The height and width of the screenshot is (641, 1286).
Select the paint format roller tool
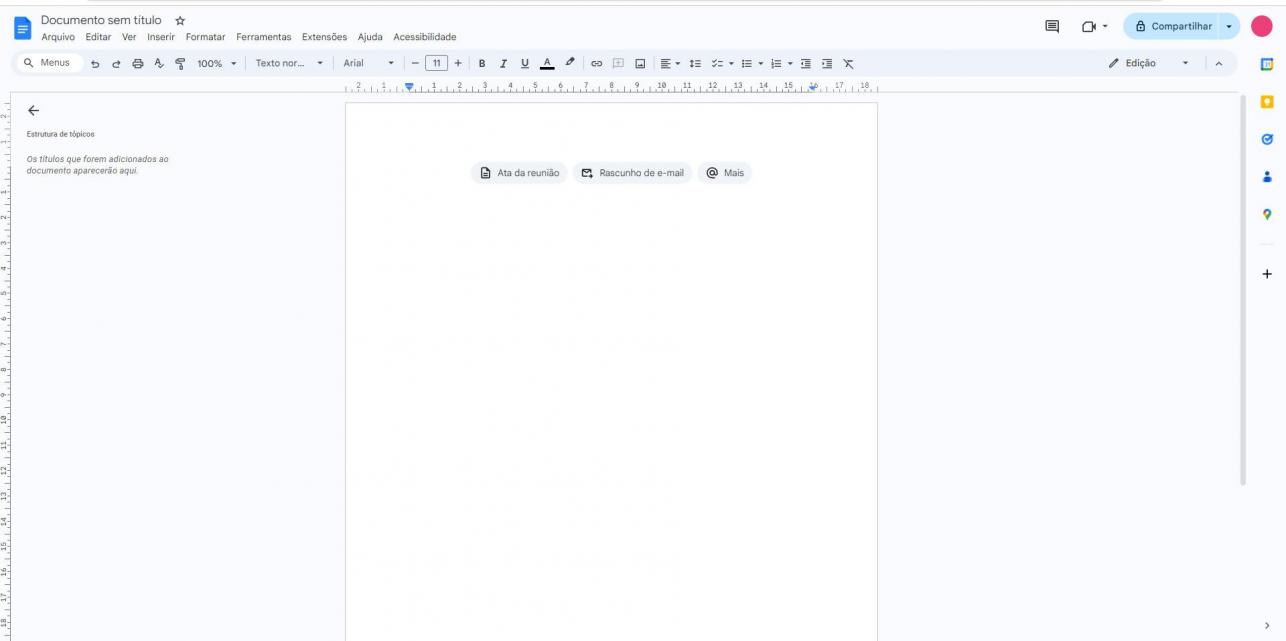tap(179, 63)
